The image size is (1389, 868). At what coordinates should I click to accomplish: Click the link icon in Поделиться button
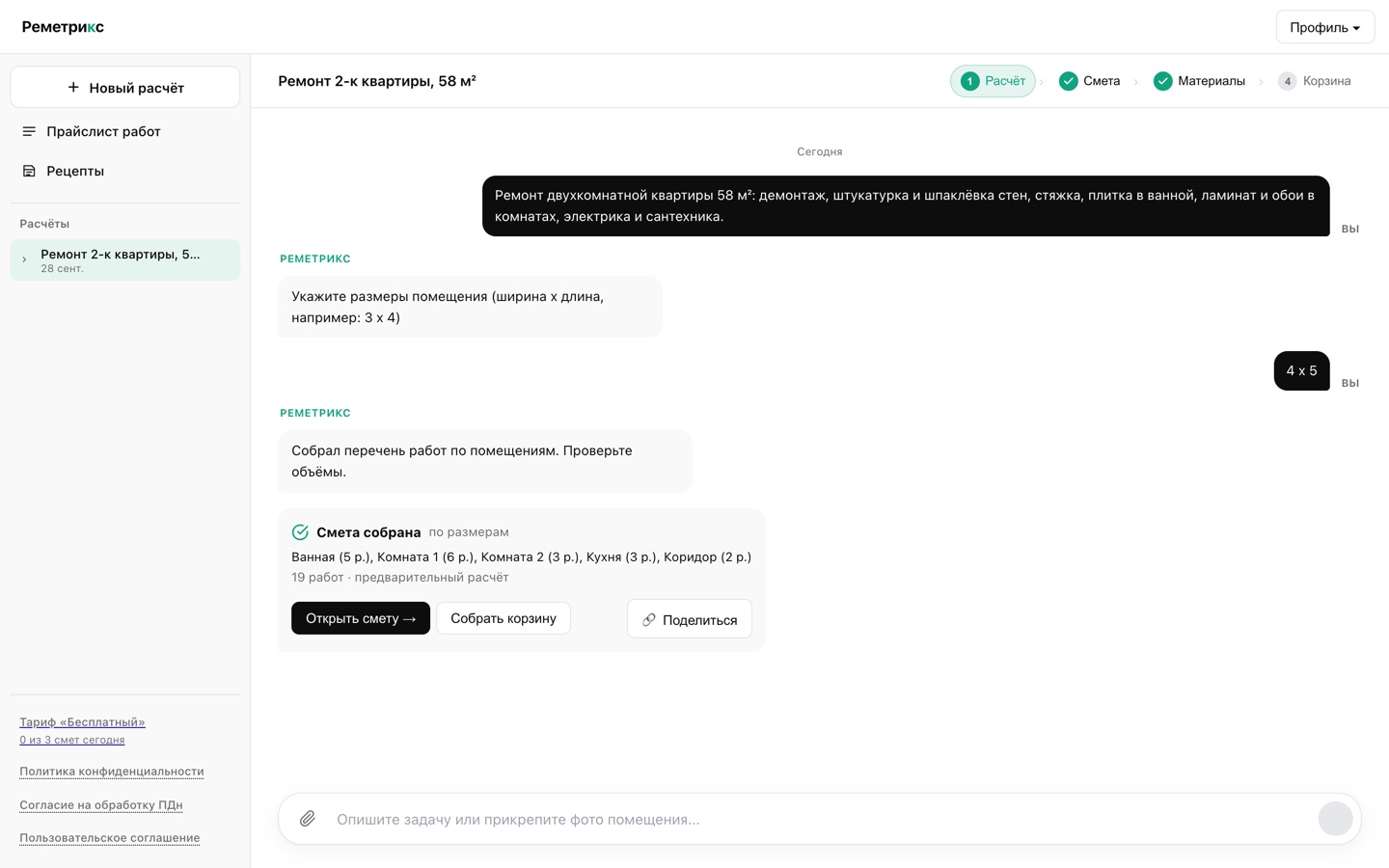click(x=649, y=619)
